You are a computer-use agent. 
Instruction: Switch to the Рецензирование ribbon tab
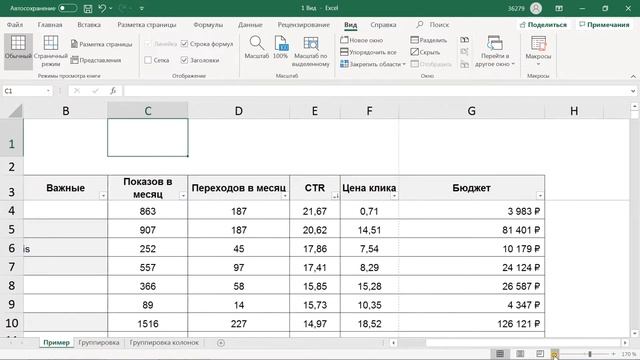click(304, 24)
